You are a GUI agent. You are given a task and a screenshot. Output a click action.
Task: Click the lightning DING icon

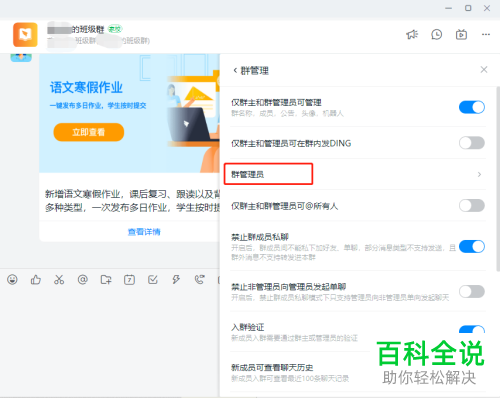coord(176,279)
